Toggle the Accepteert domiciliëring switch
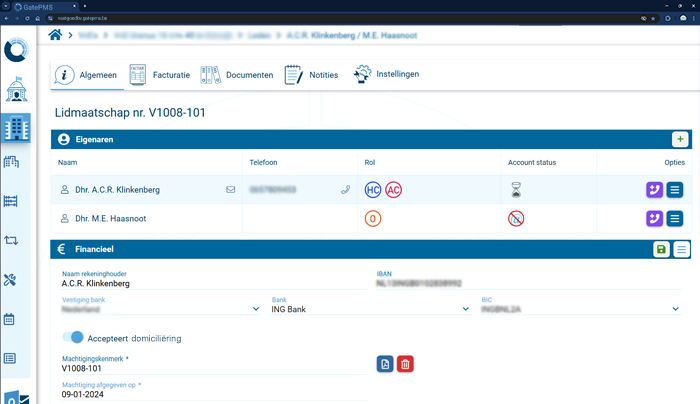 (x=72, y=338)
